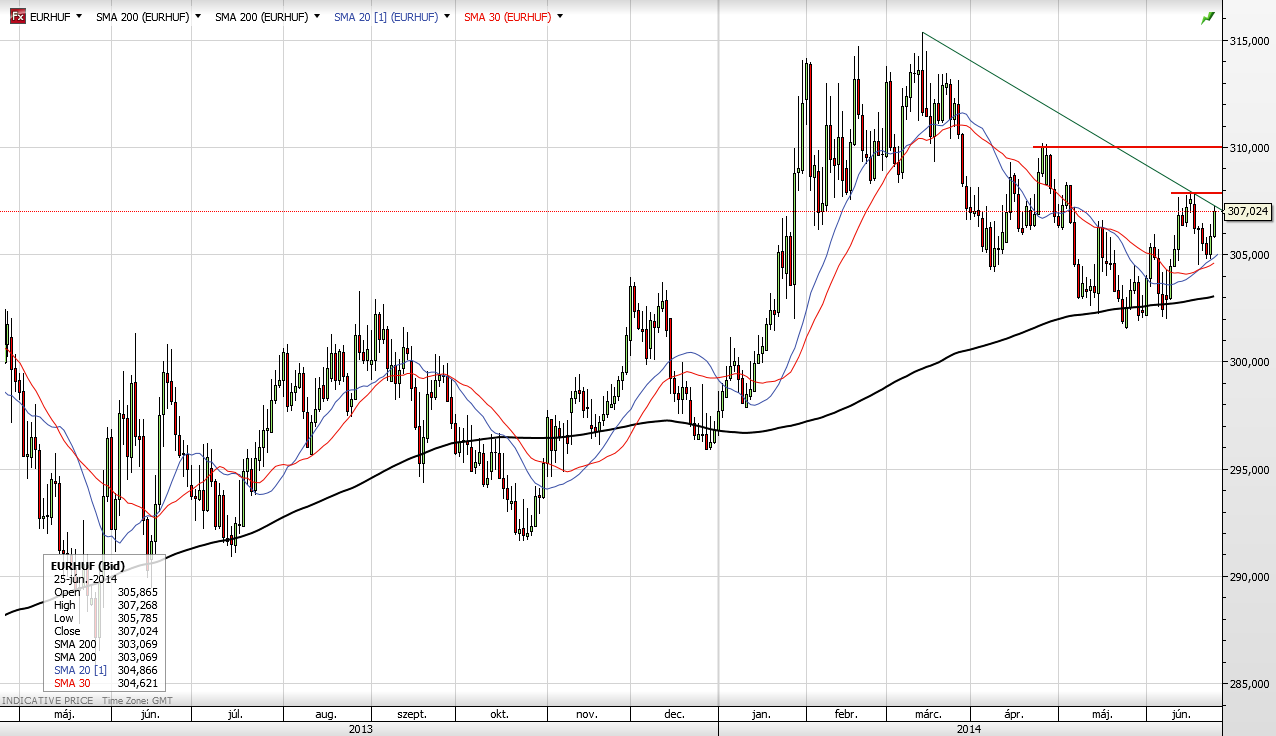Click the 300,000 price axis label
The height and width of the screenshot is (736, 1276).
(x=1250, y=362)
